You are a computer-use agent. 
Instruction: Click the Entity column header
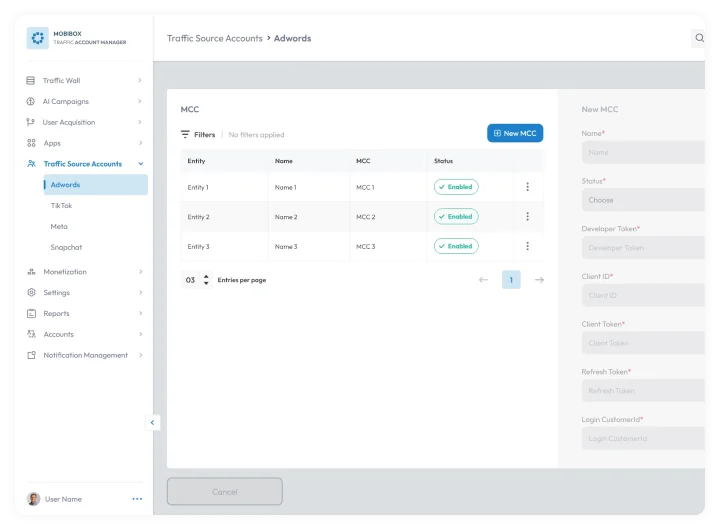point(196,161)
